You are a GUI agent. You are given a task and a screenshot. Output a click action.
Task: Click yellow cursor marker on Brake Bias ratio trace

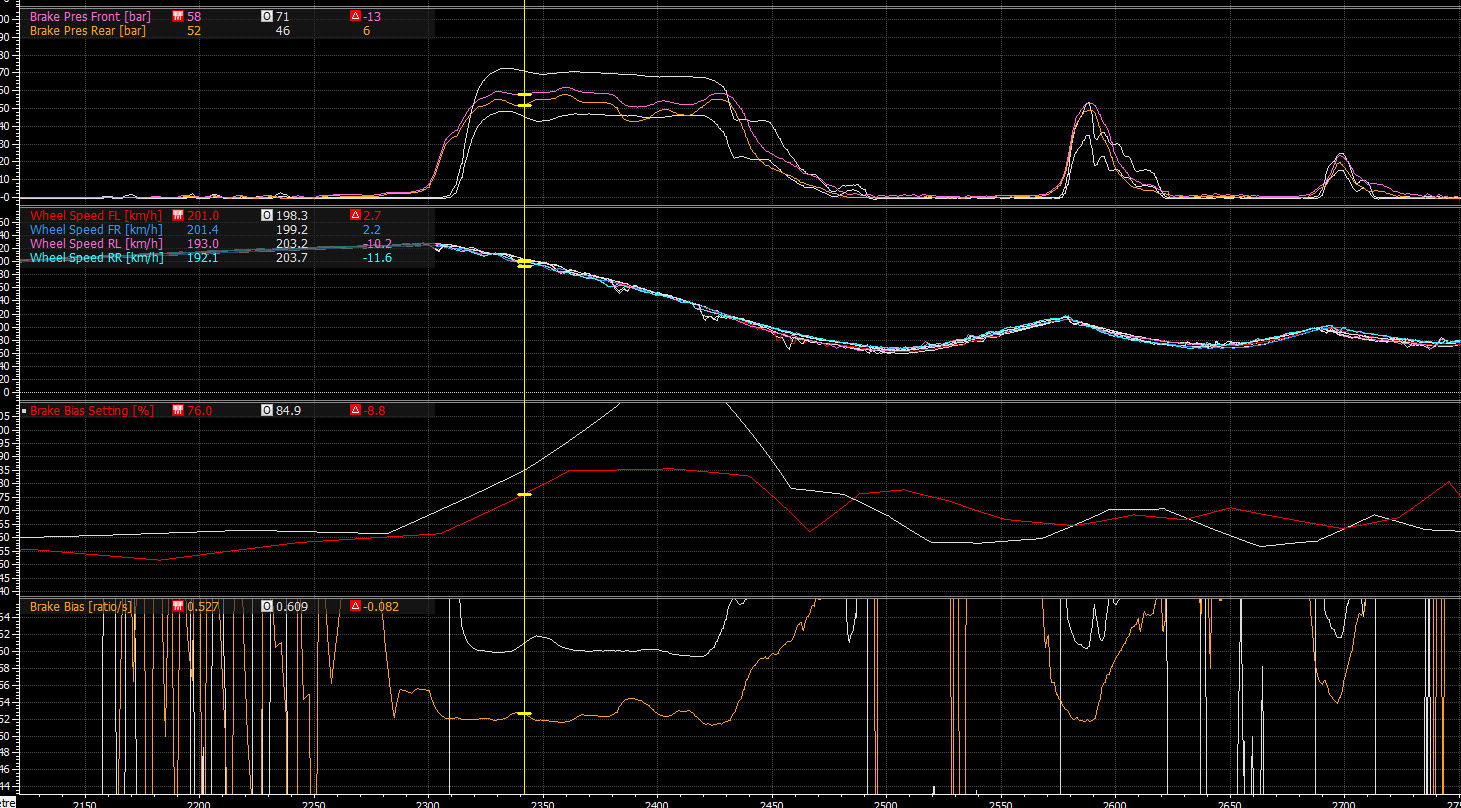(525, 713)
